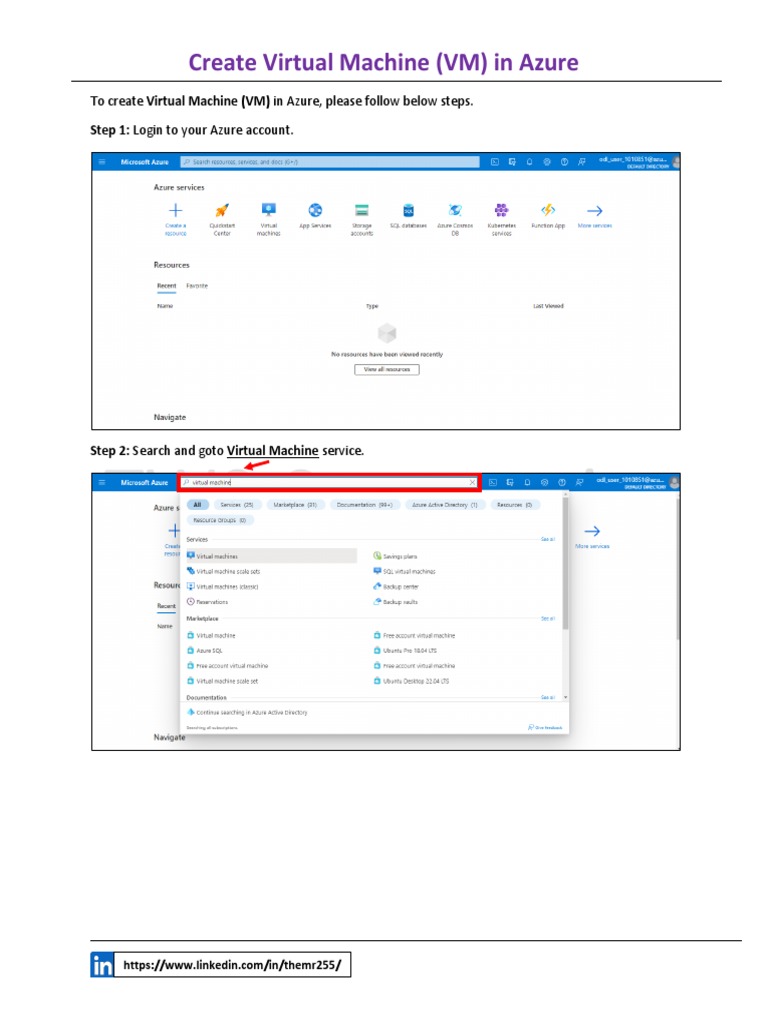The width and height of the screenshot is (768, 1024).
Task: Click Create a resource plus icon in Step 1 screenshot
Action: (x=176, y=210)
